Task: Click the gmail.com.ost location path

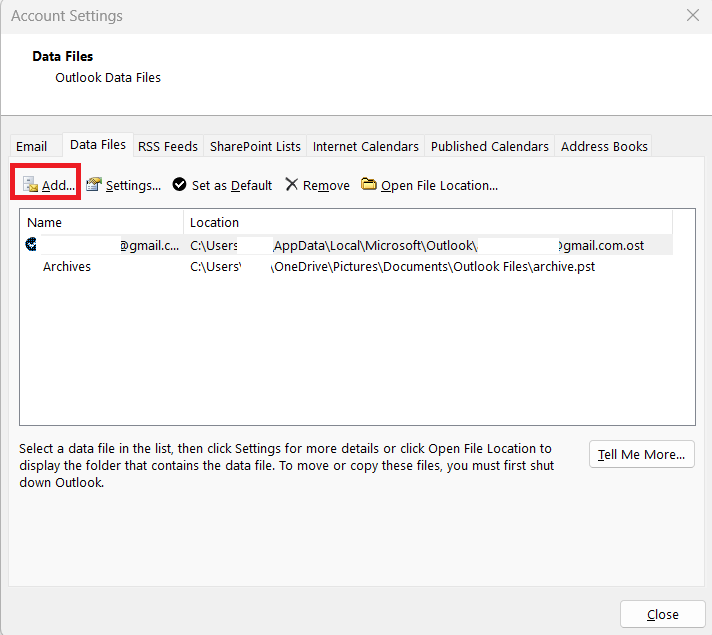Action: pyautogui.click(x=417, y=245)
